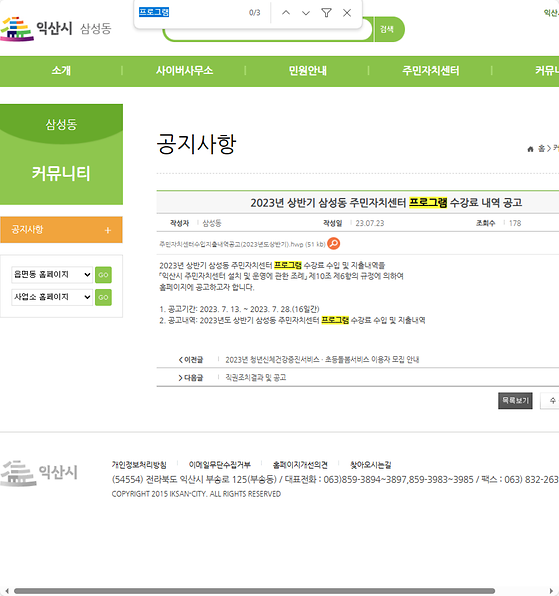
Task: Open the 소개 menu
Action: coord(61,71)
